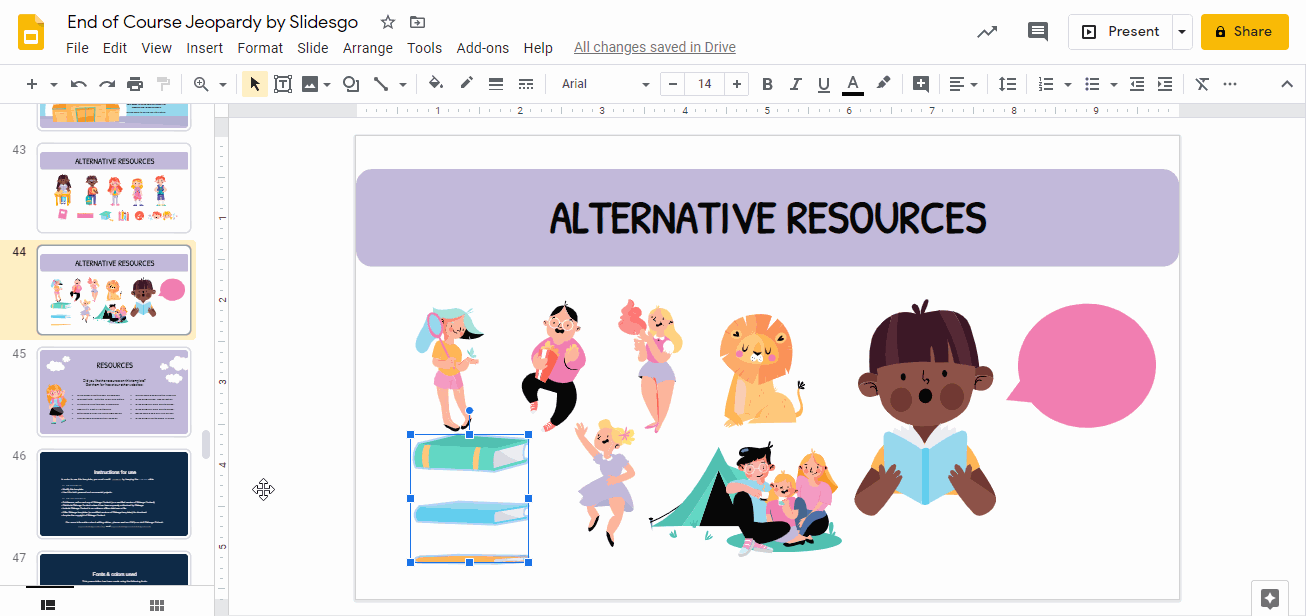Open the text color picker
Screen dimensions: 1306x616
[852, 84]
